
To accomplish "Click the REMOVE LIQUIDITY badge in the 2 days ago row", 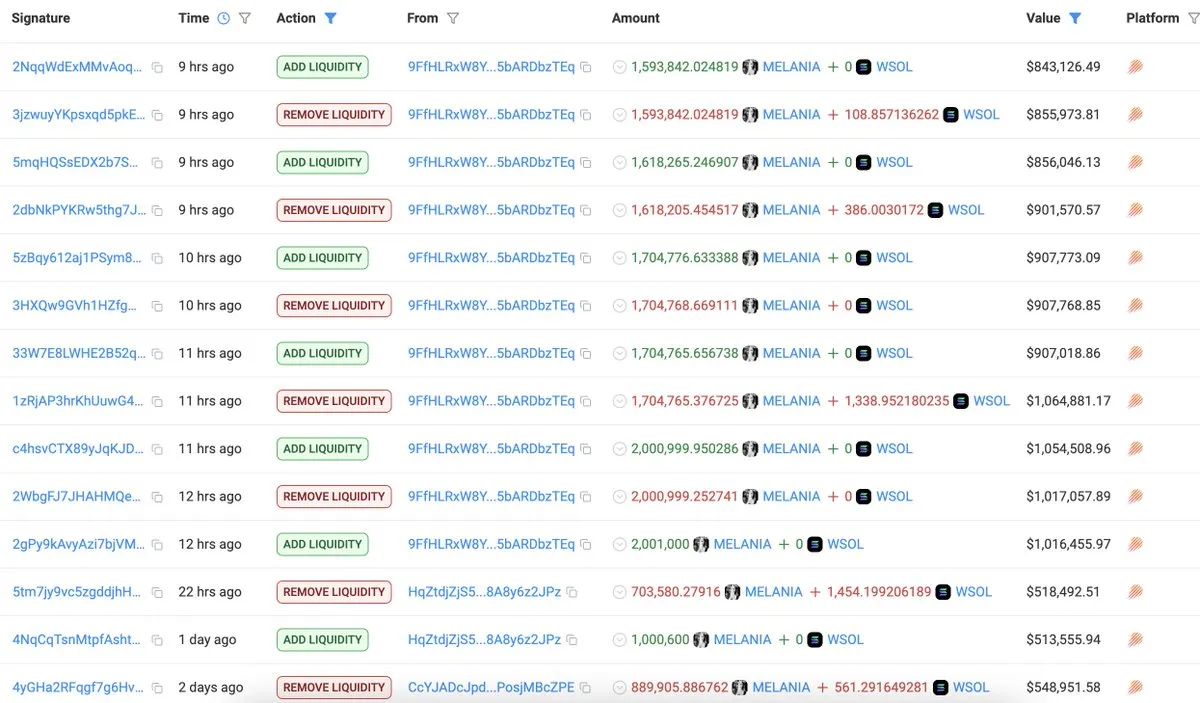I will click(334, 688).
